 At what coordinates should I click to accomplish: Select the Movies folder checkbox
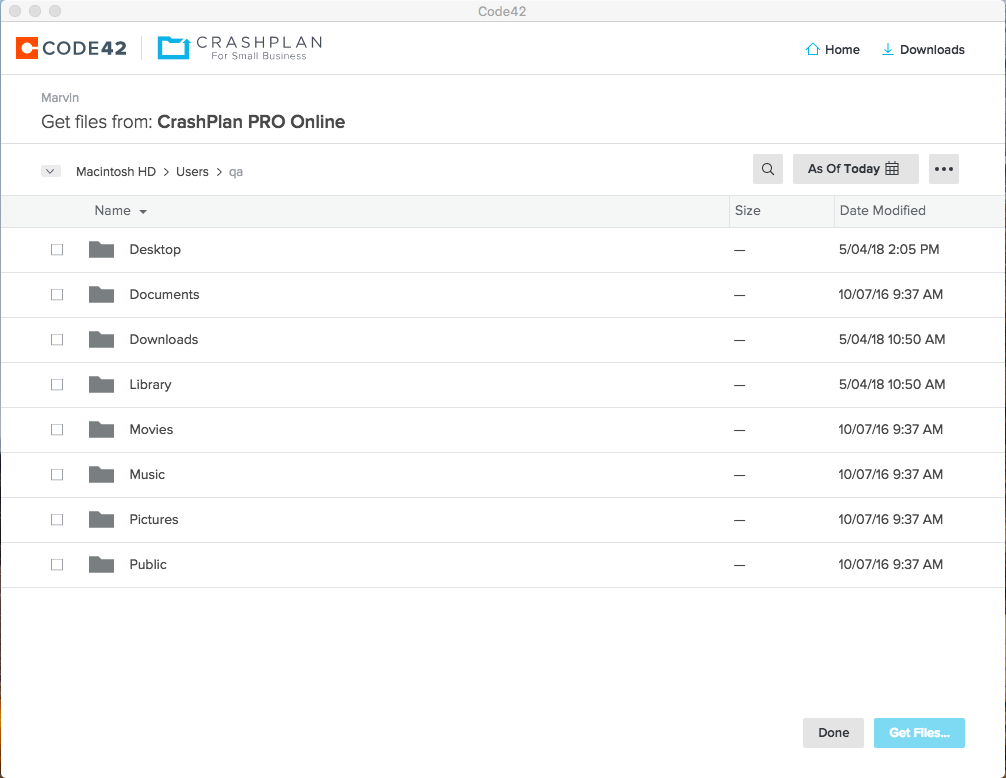pyautogui.click(x=57, y=429)
